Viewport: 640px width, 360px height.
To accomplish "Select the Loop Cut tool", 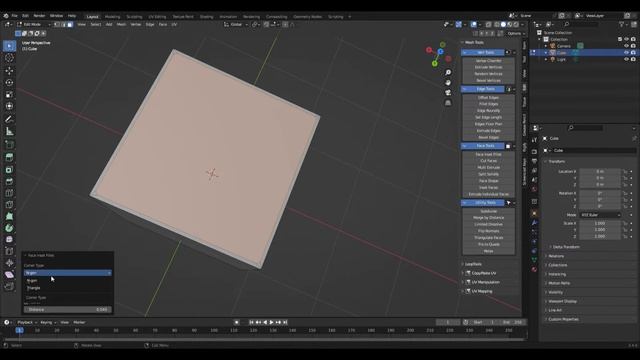I will coord(9,193).
